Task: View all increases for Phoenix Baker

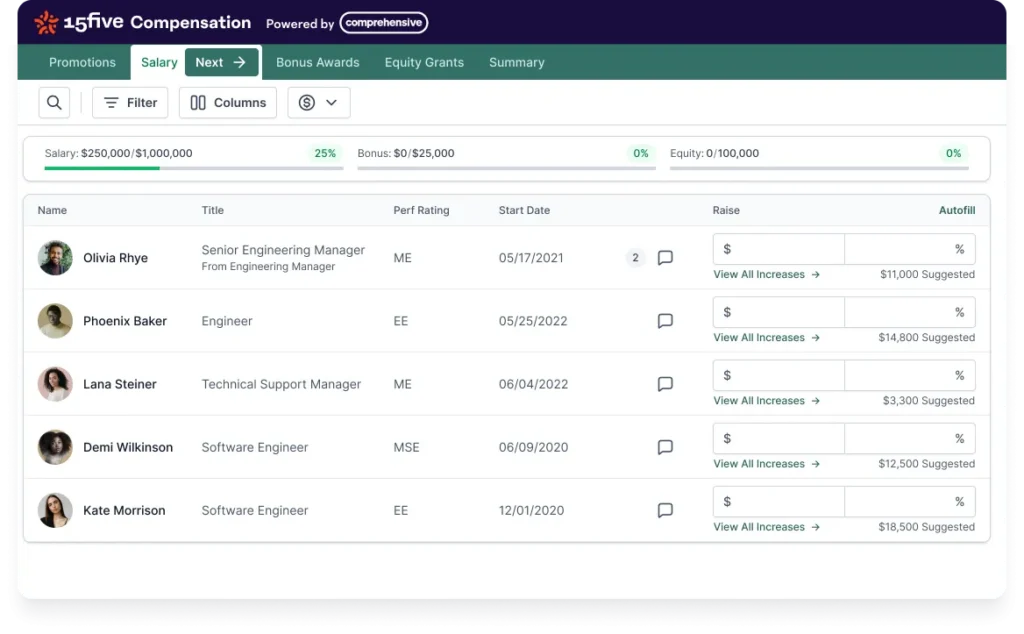Action: point(766,337)
